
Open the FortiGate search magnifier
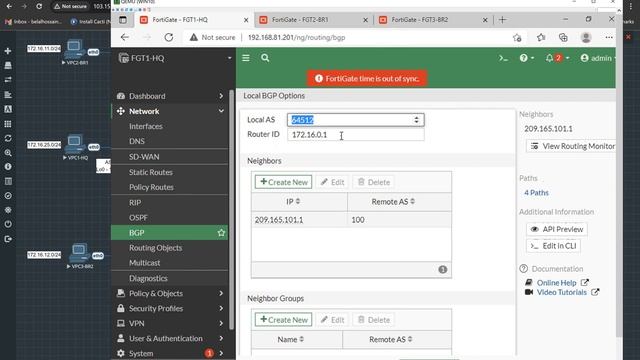click(265, 58)
